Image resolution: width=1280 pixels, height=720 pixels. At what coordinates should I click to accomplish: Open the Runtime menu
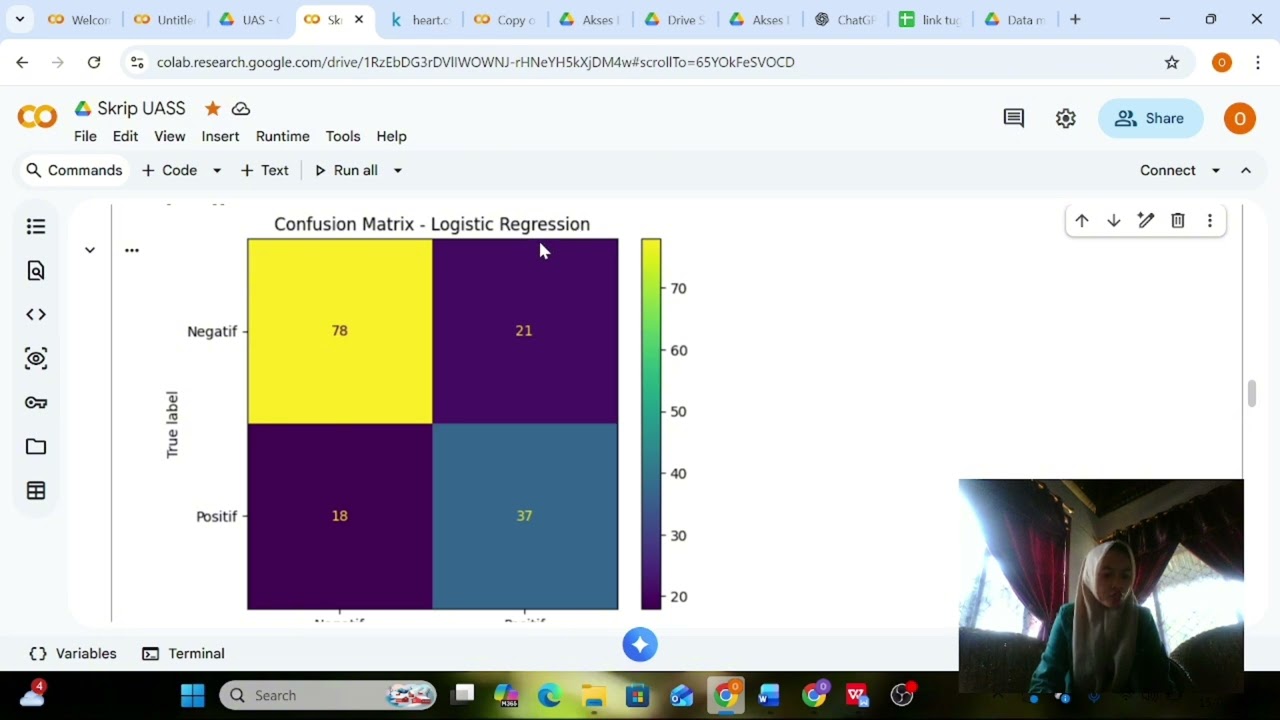tap(282, 136)
